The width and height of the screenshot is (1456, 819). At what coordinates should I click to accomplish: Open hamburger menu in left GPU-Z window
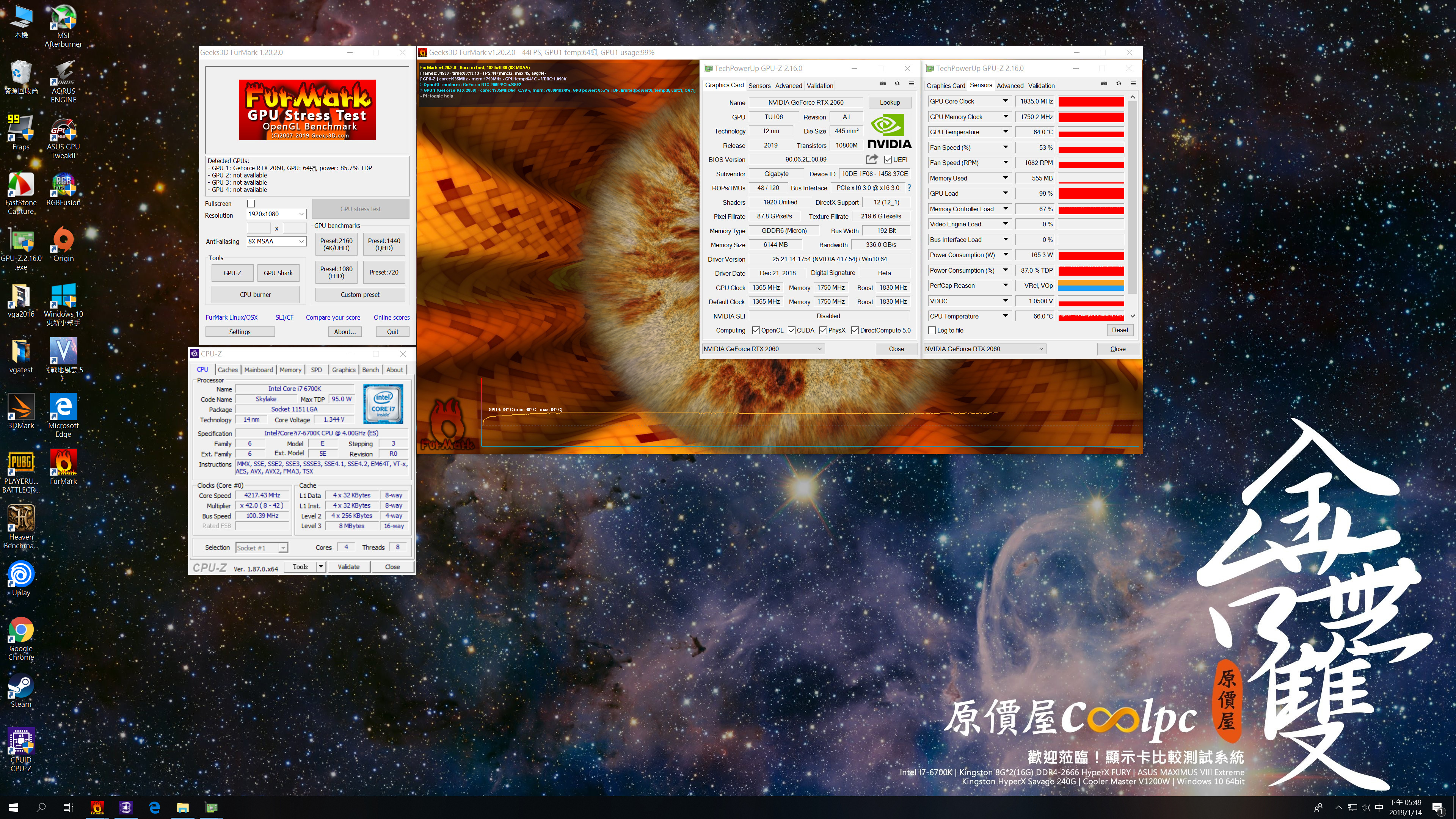tap(911, 84)
